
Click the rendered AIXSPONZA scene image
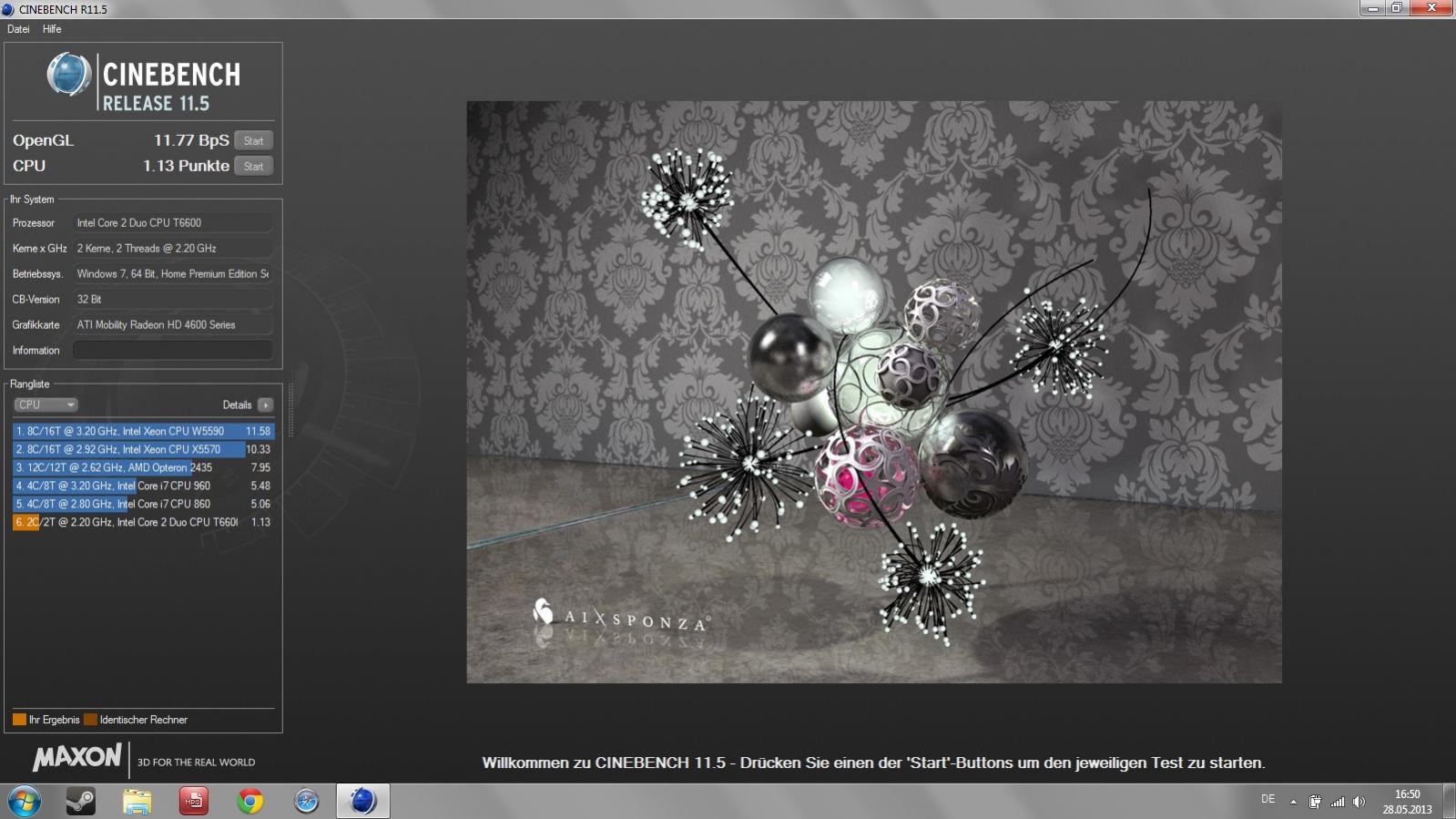tap(874, 392)
